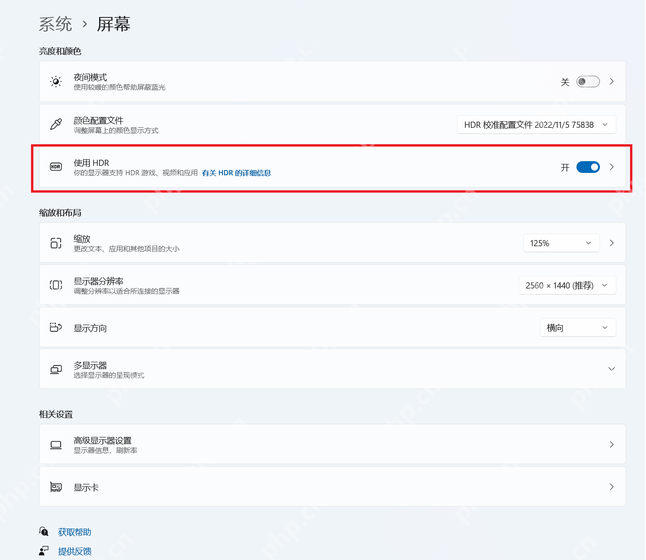Click the 缩放和布局 section heading
Image resolution: width=646 pixels, height=560 pixels.
pyautogui.click(x=60, y=213)
